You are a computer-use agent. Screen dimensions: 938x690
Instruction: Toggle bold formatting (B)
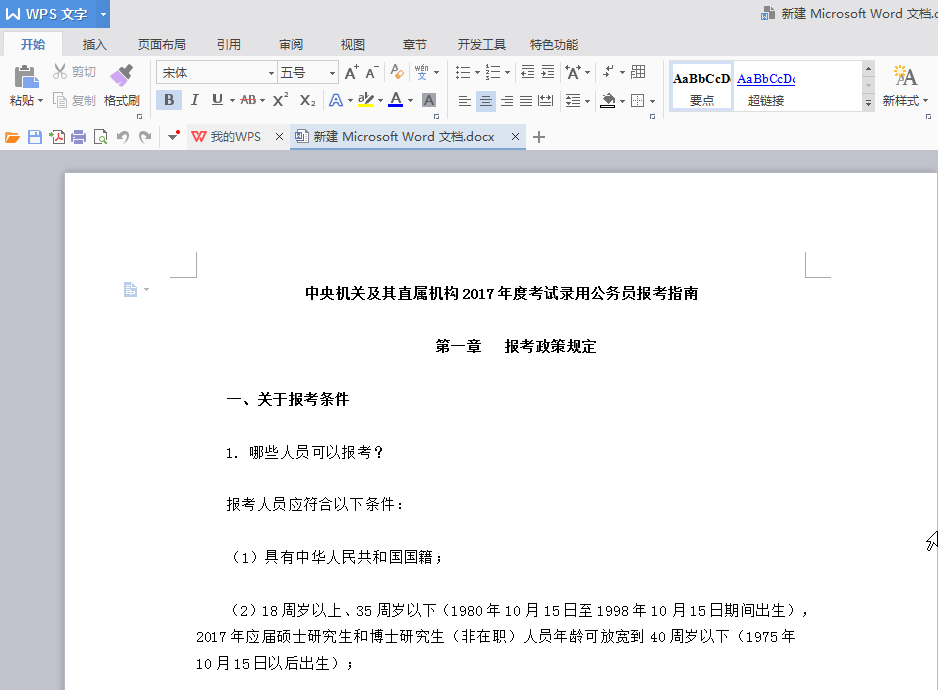[169, 100]
